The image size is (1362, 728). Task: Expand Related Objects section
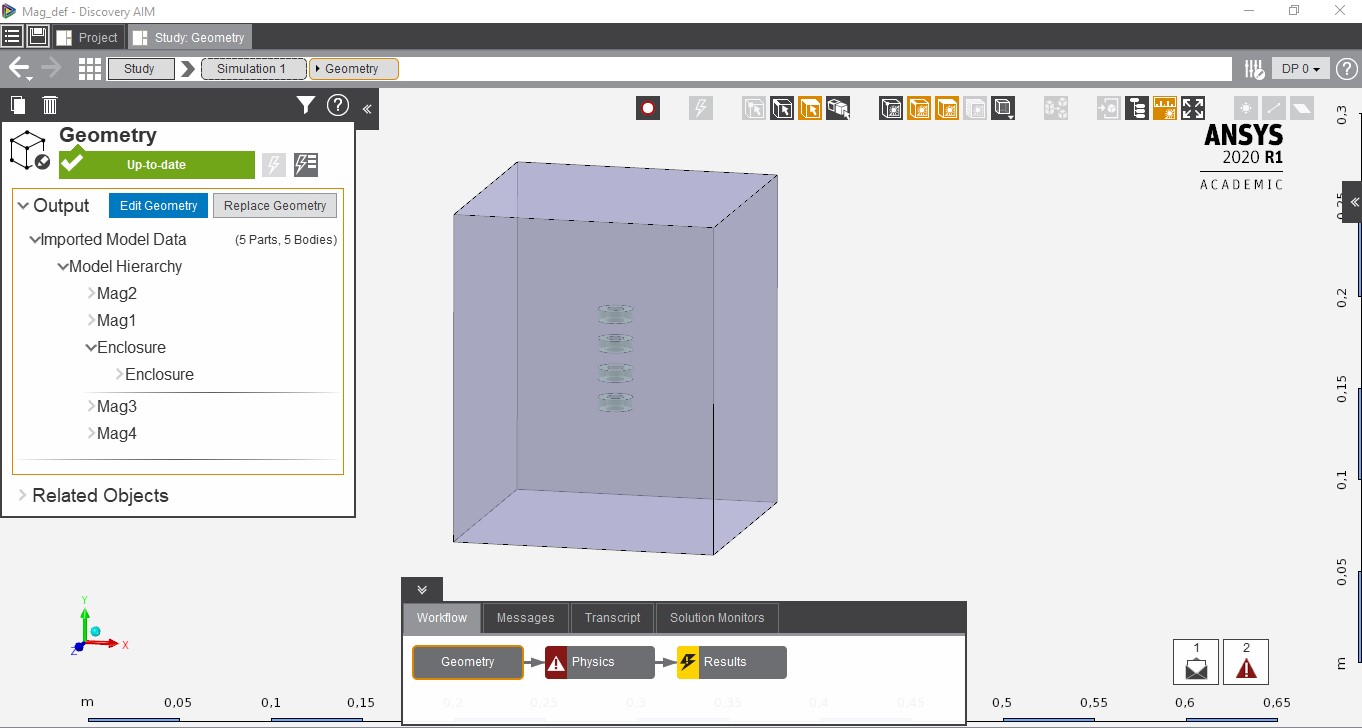click(23, 495)
